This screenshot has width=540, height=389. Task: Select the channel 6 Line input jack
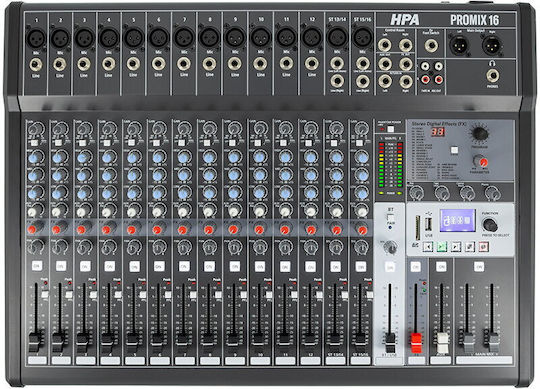point(158,64)
